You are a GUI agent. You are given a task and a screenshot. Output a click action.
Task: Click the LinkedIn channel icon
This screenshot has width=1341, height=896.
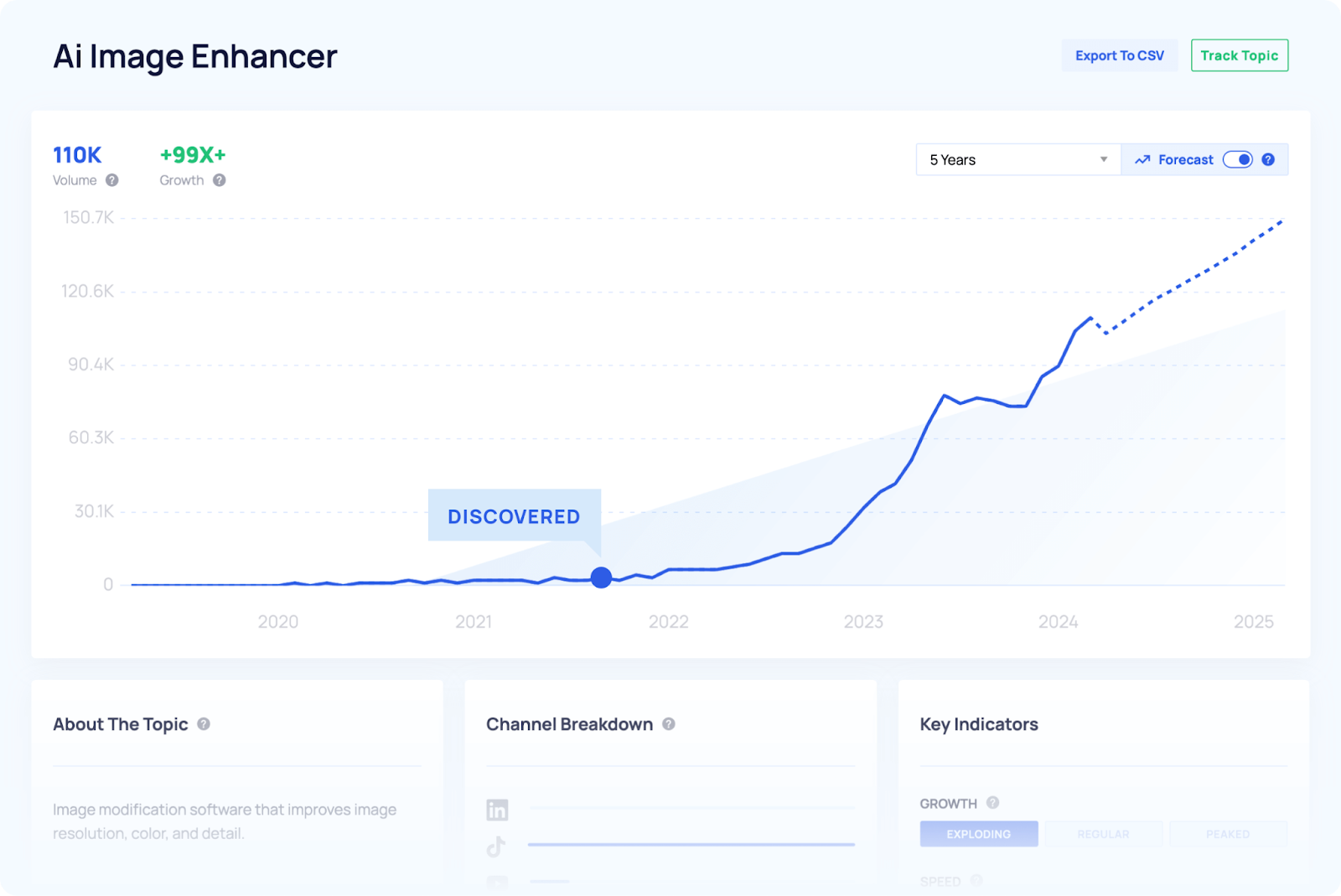[497, 809]
